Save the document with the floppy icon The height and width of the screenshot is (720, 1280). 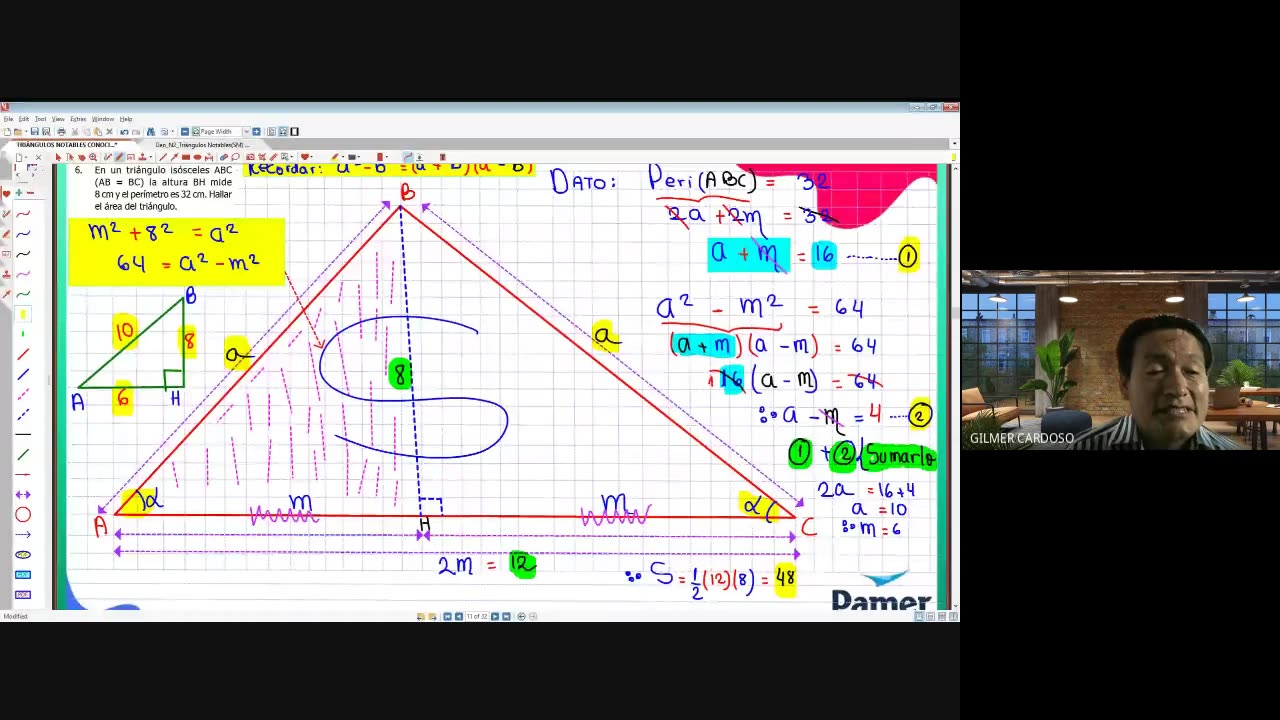point(34,132)
